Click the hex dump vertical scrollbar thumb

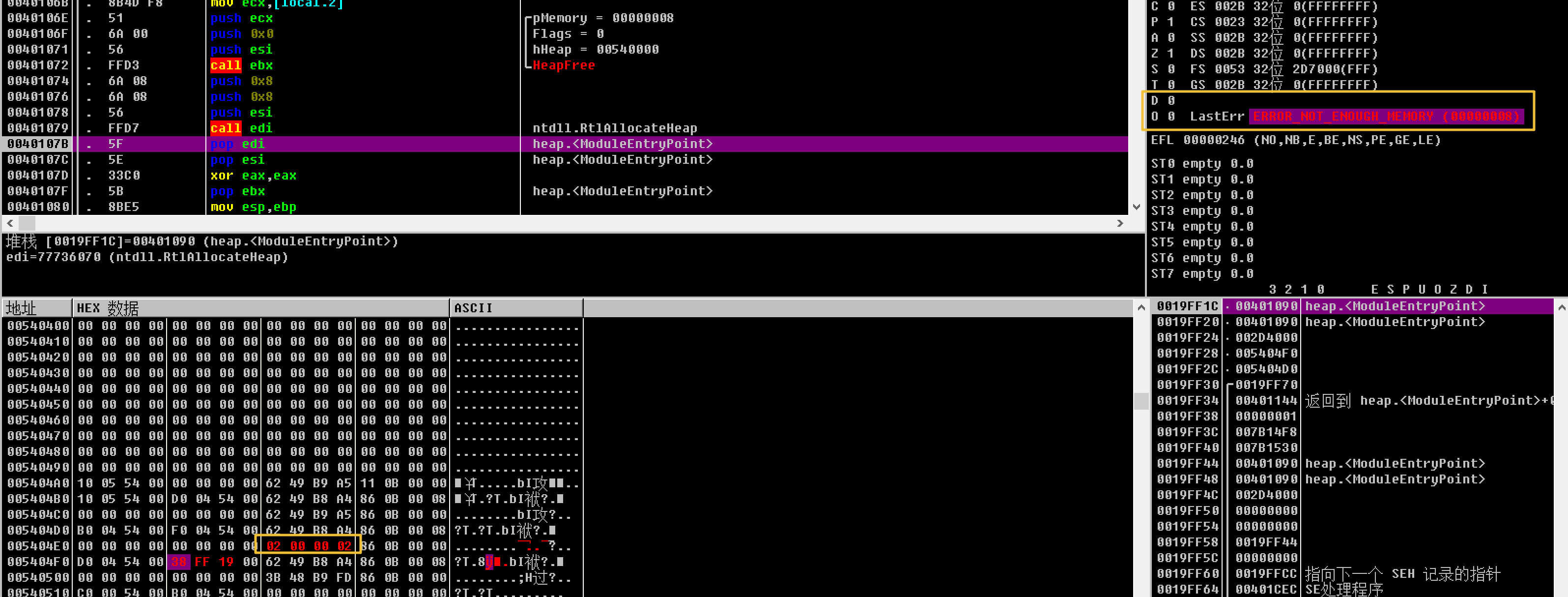(x=1141, y=401)
